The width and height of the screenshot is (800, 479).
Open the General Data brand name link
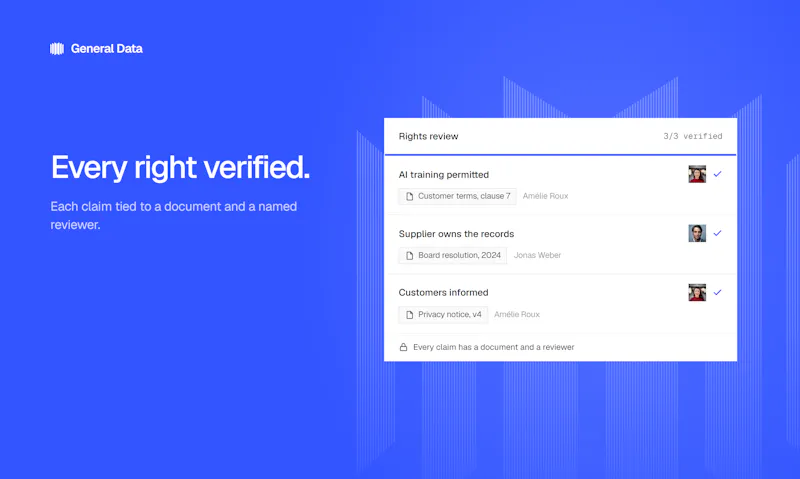point(107,48)
